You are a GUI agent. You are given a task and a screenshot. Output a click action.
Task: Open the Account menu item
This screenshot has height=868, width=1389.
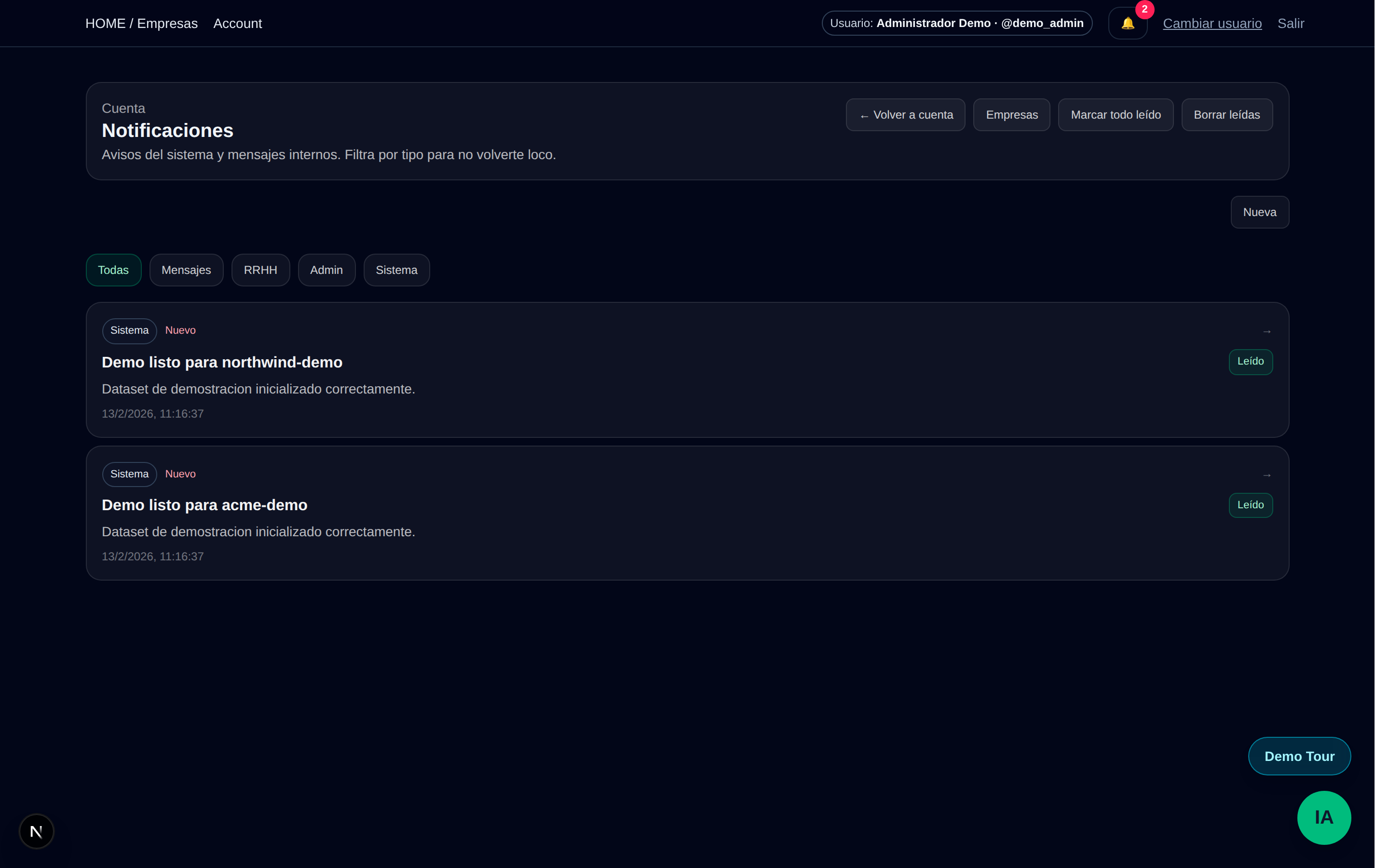point(238,24)
